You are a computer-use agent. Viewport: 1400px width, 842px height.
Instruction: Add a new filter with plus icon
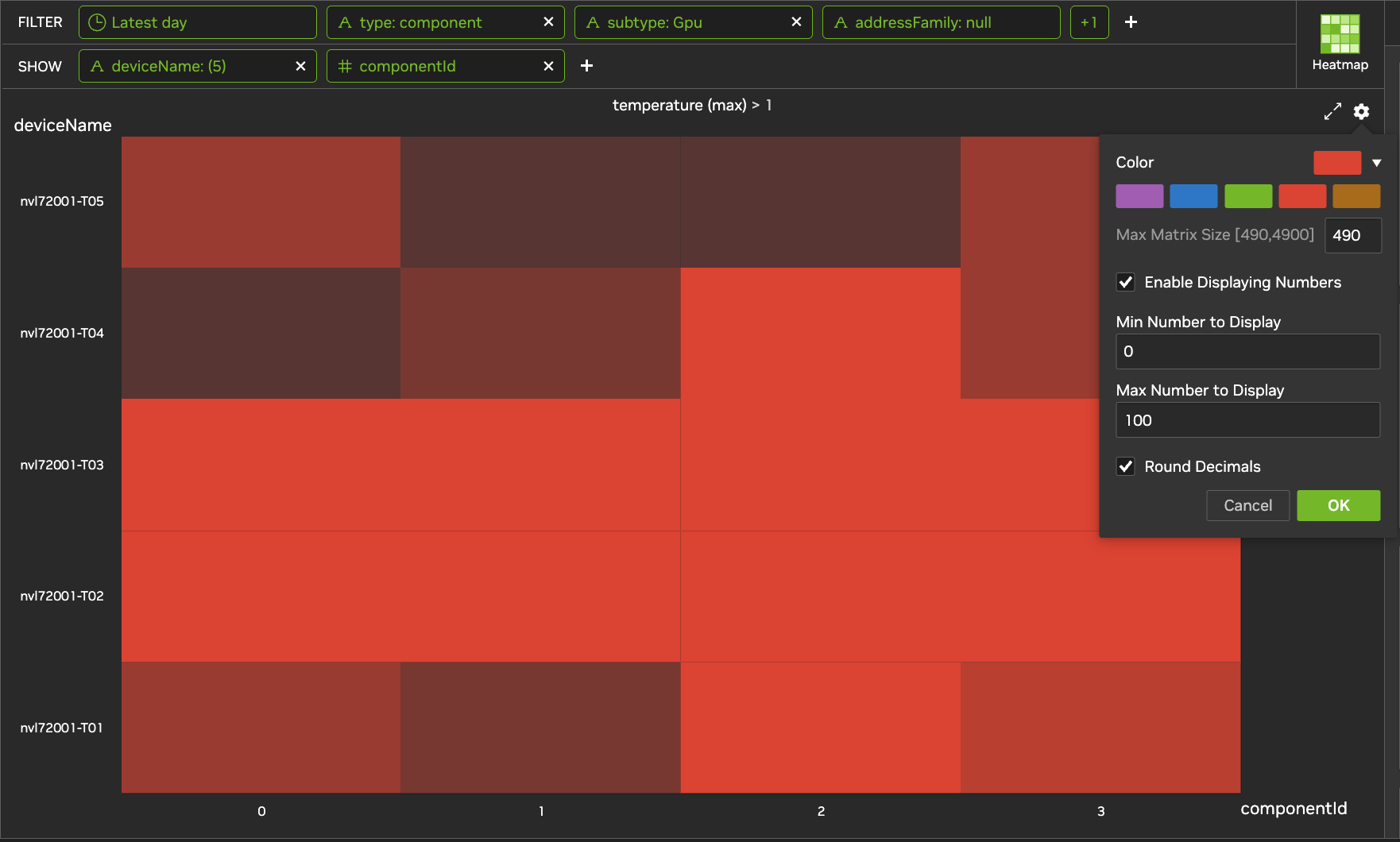[1131, 22]
